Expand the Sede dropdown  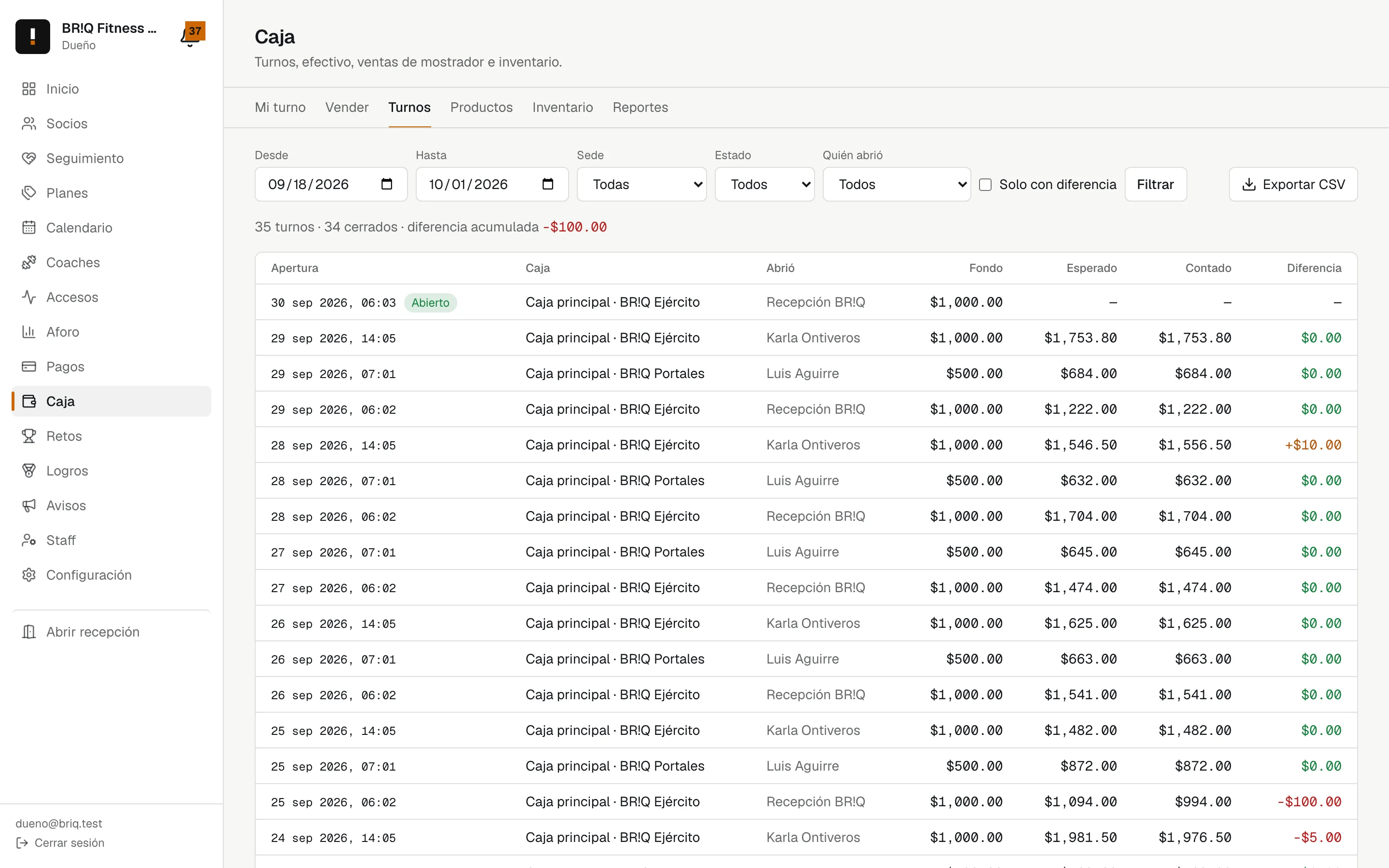(x=642, y=184)
